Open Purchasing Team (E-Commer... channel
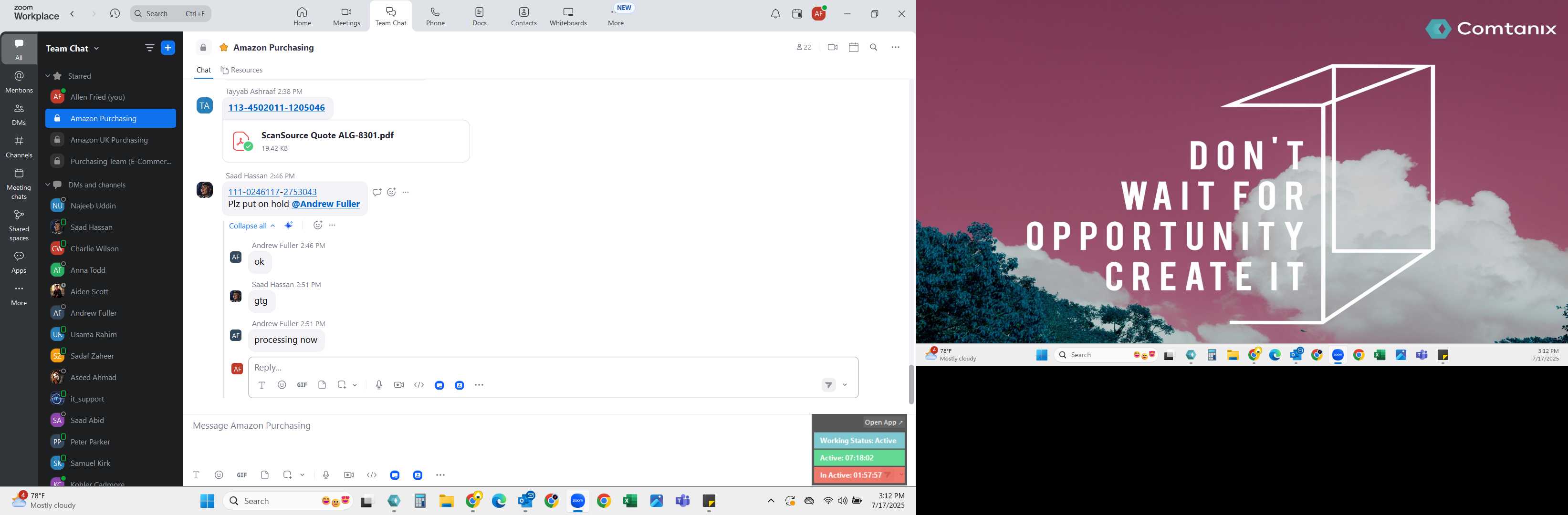Image resolution: width=1568 pixels, height=515 pixels. tap(111, 161)
